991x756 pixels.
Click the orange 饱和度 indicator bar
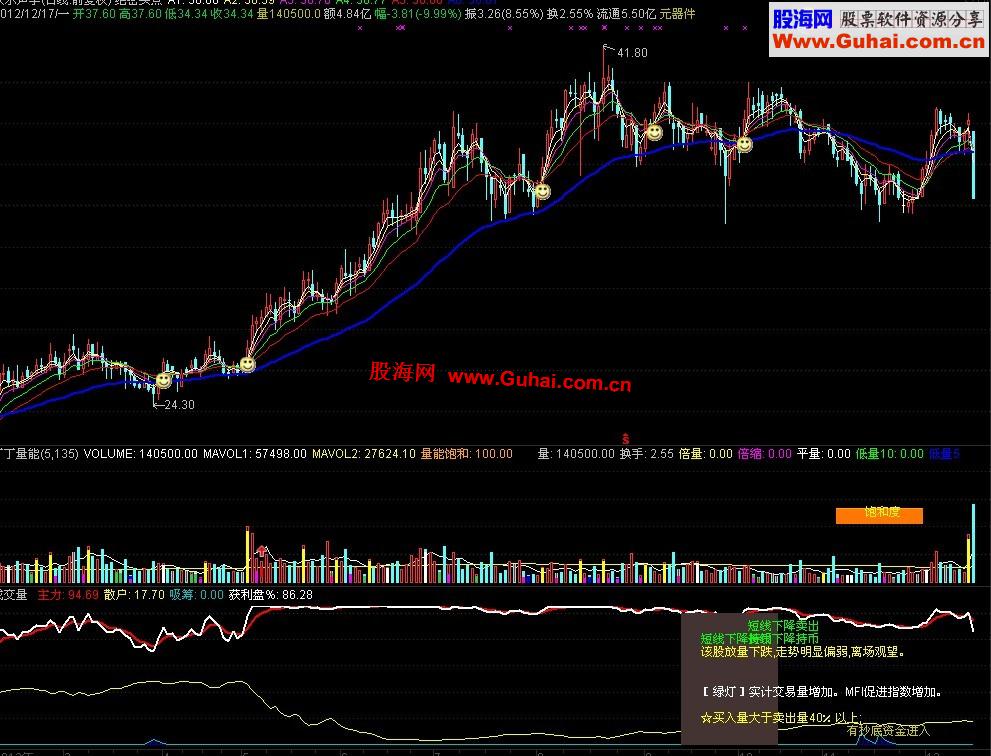point(879,515)
